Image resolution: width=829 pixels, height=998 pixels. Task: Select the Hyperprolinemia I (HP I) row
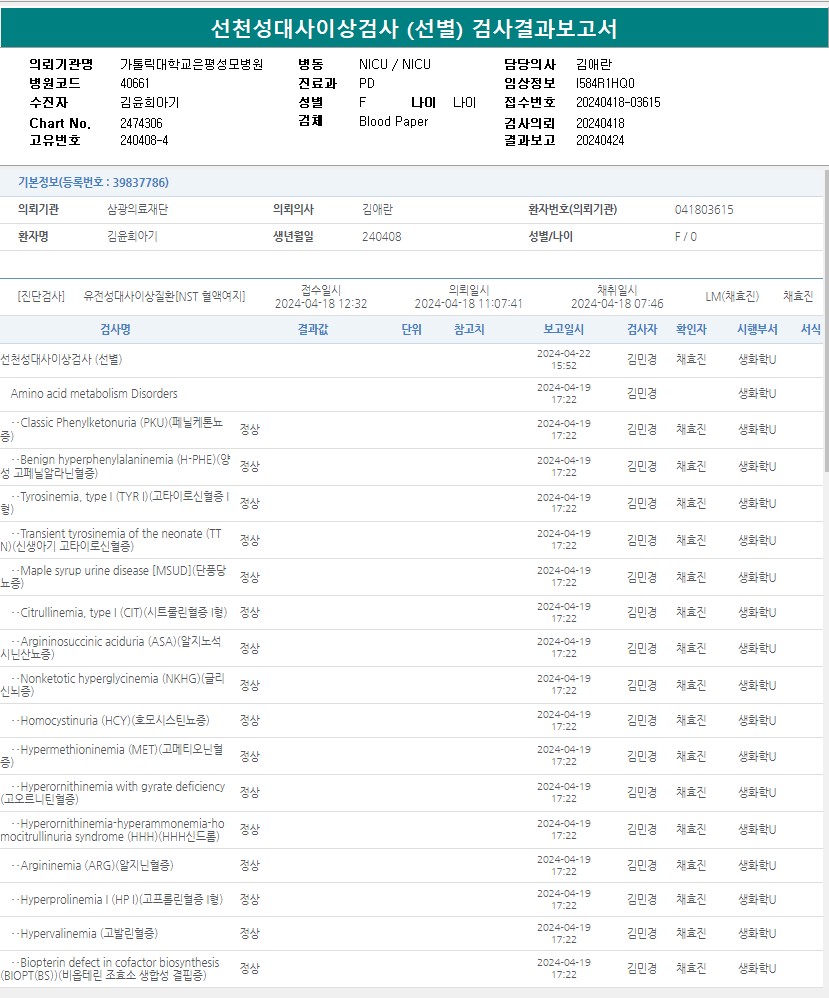(x=411, y=899)
